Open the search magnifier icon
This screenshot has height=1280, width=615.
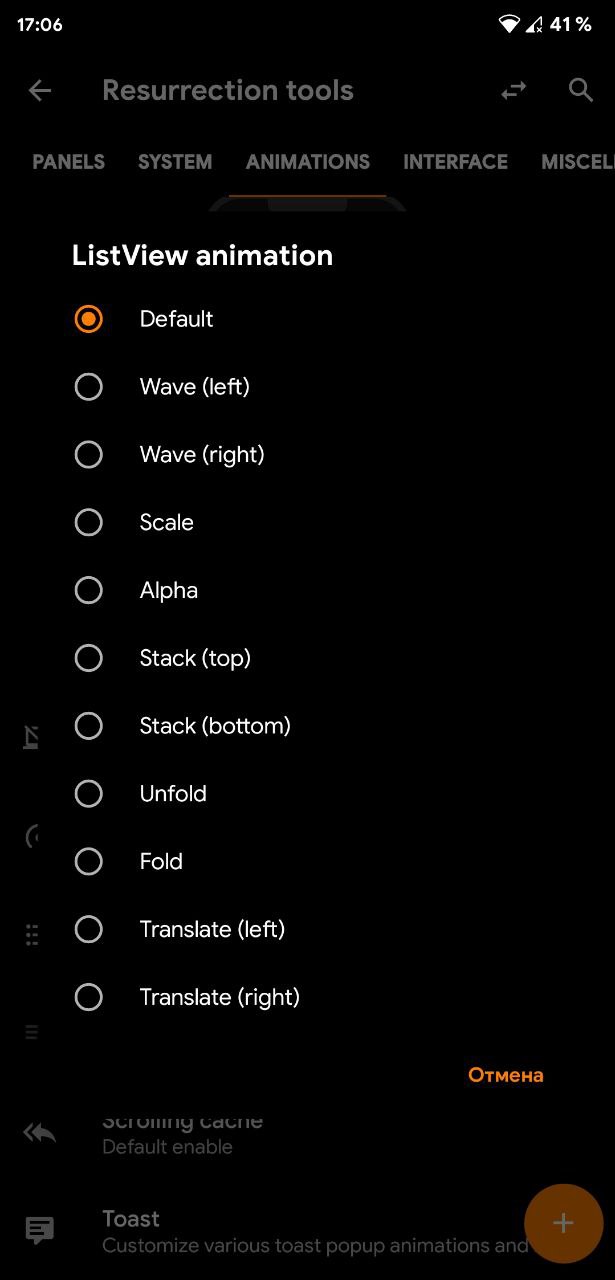pyautogui.click(x=581, y=90)
